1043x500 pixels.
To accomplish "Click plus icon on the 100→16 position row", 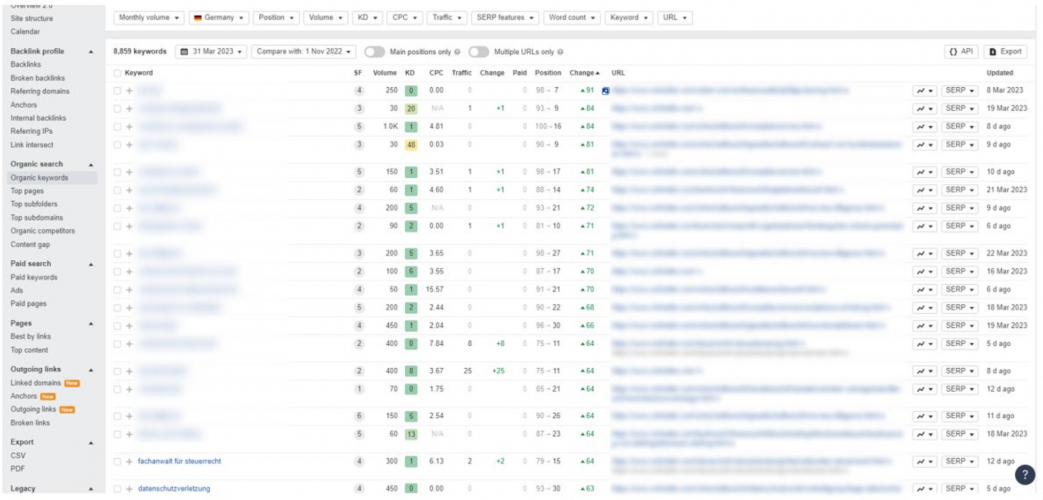I will click(x=129, y=126).
